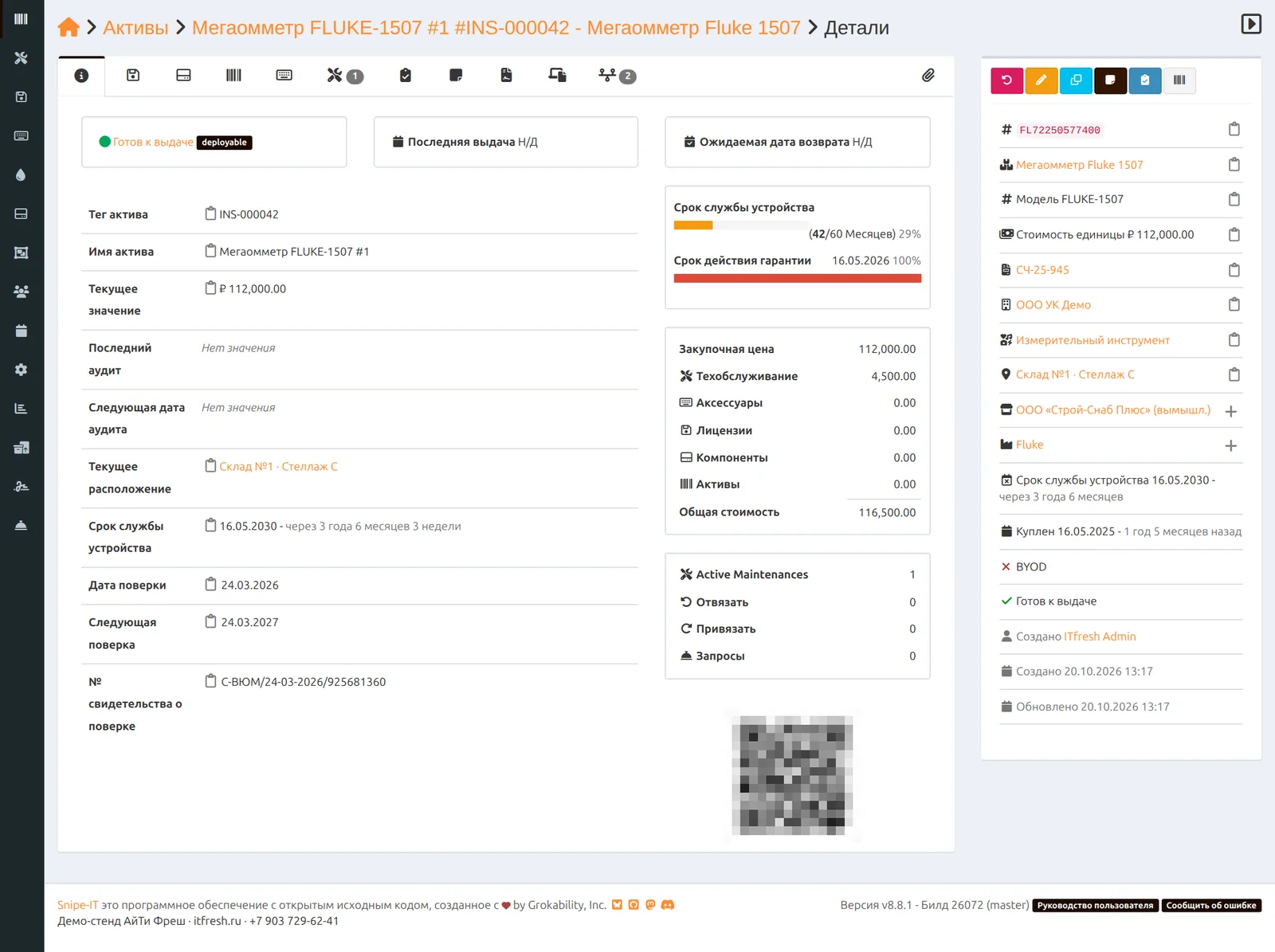Open the history tab with badge 2
Image resolution: width=1275 pixels, height=952 pixels.
[617, 76]
